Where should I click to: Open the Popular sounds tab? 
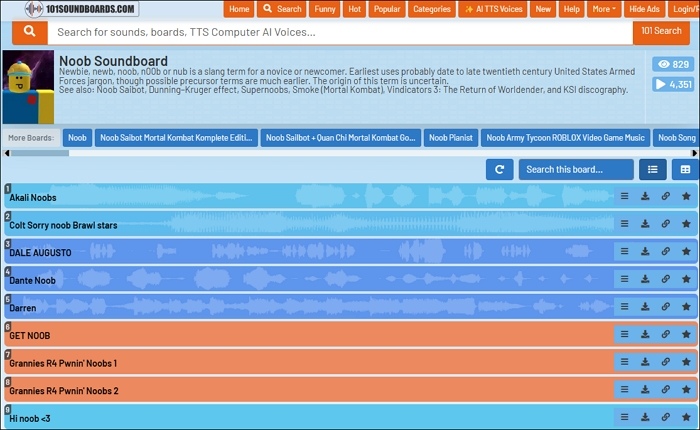tap(387, 9)
